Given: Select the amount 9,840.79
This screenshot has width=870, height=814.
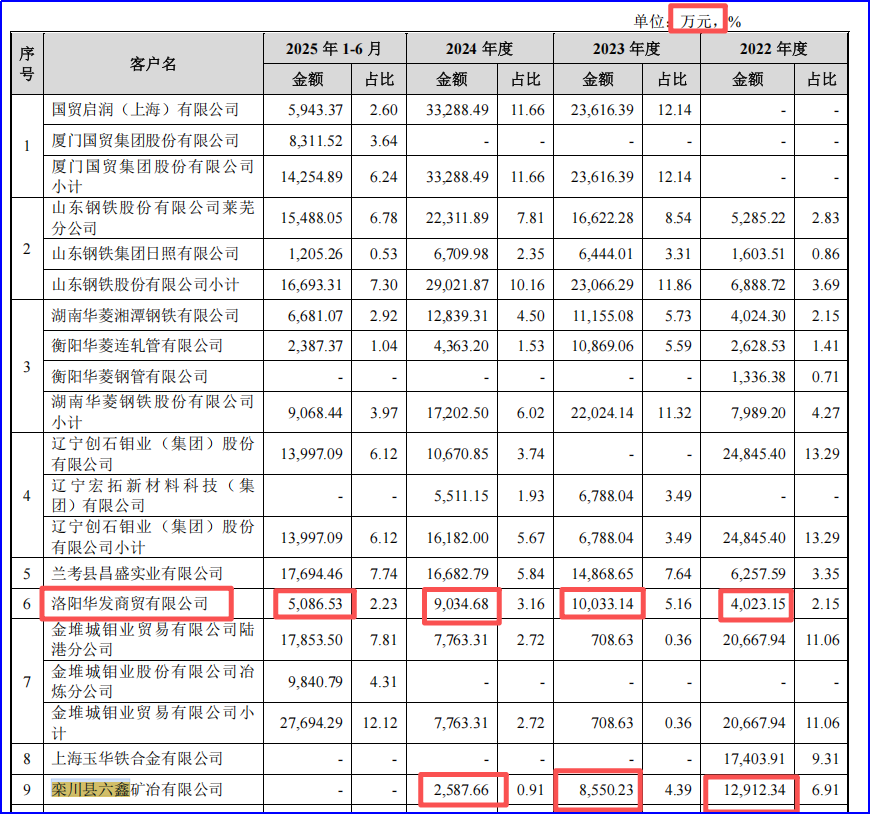Looking at the screenshot, I should click(315, 682).
